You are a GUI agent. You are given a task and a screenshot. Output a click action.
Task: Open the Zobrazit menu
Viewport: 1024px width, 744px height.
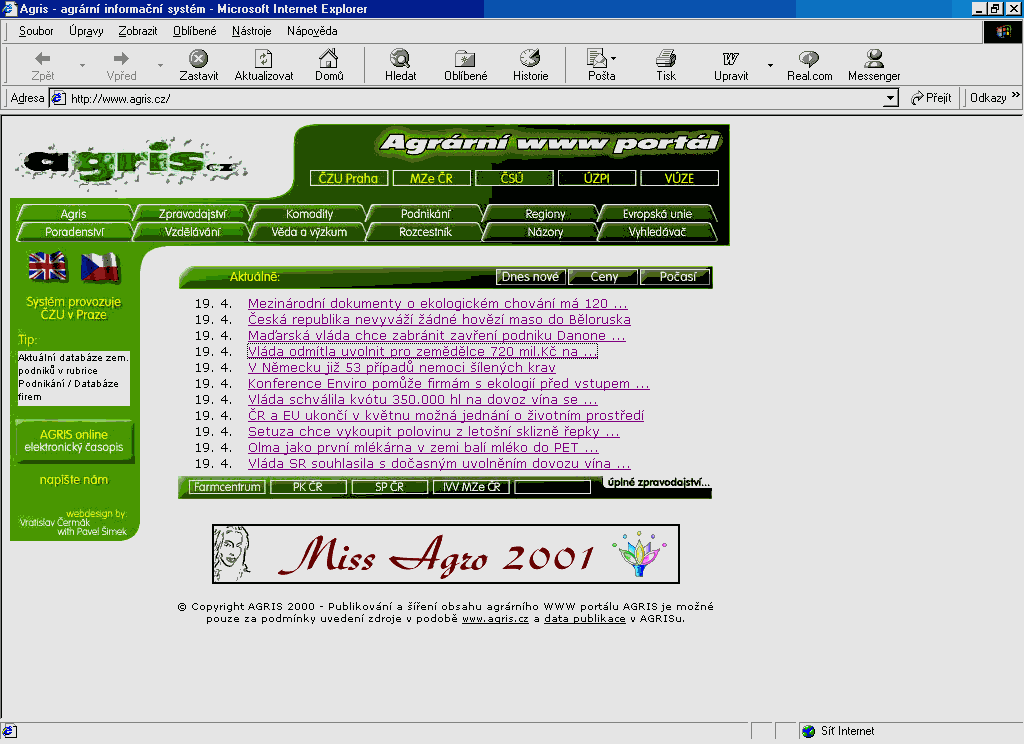138,31
